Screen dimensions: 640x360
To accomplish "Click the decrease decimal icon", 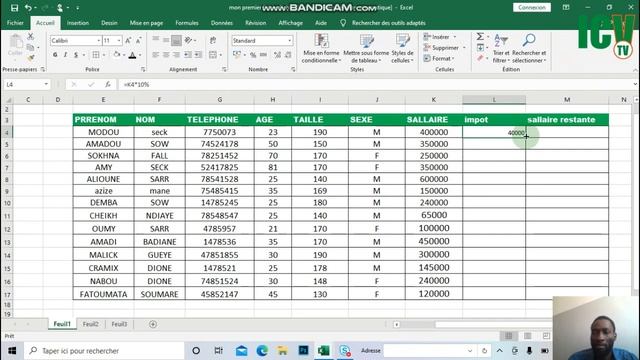I will click(x=288, y=55).
